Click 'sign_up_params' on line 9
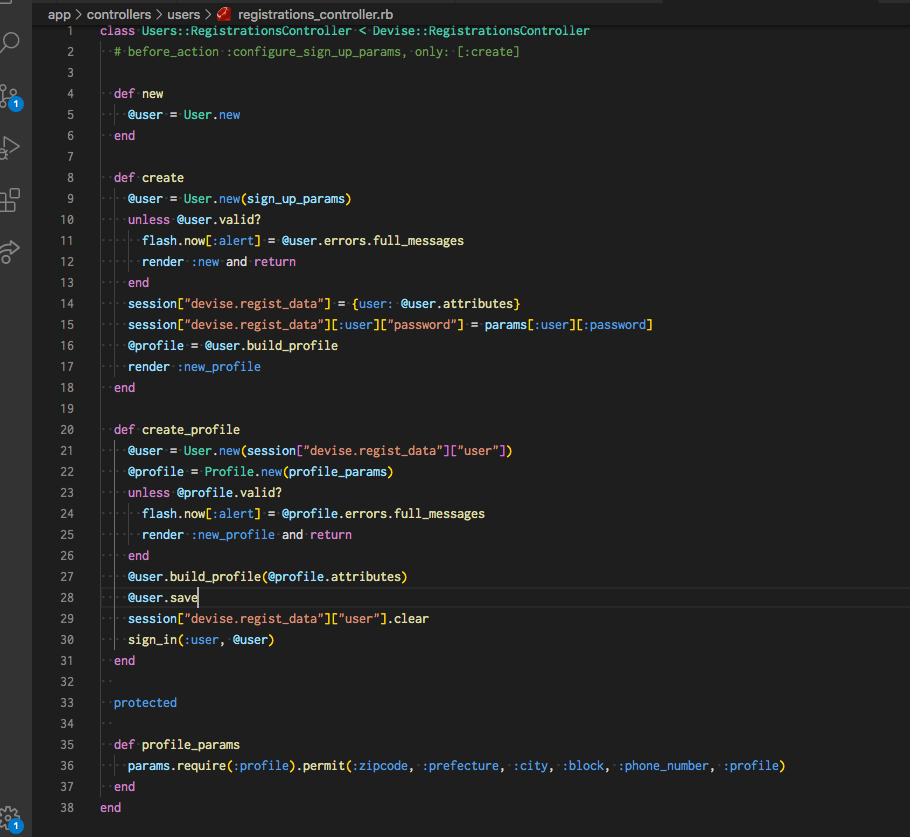910x837 pixels. point(296,199)
